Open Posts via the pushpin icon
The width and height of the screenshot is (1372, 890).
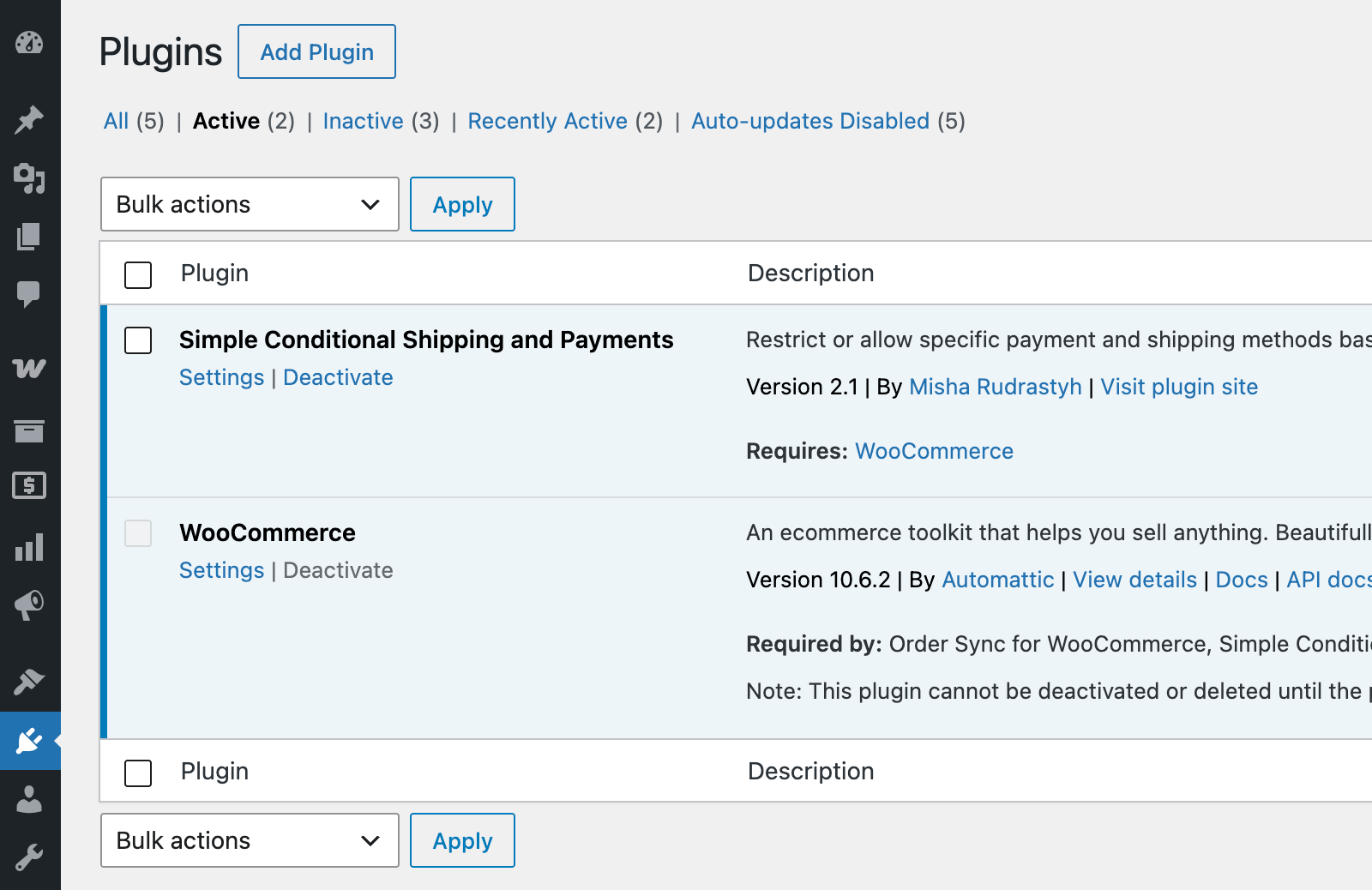click(x=29, y=120)
